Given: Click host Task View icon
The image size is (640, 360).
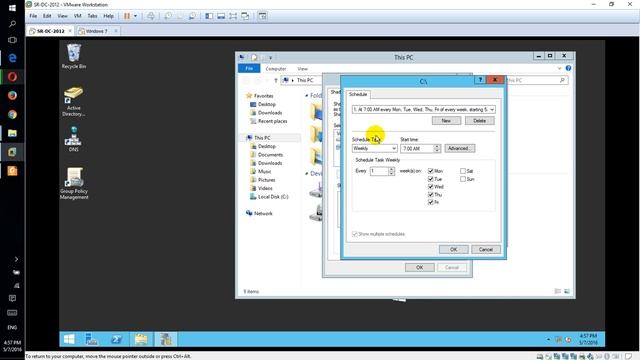Looking at the screenshot, I should coord(12,40).
